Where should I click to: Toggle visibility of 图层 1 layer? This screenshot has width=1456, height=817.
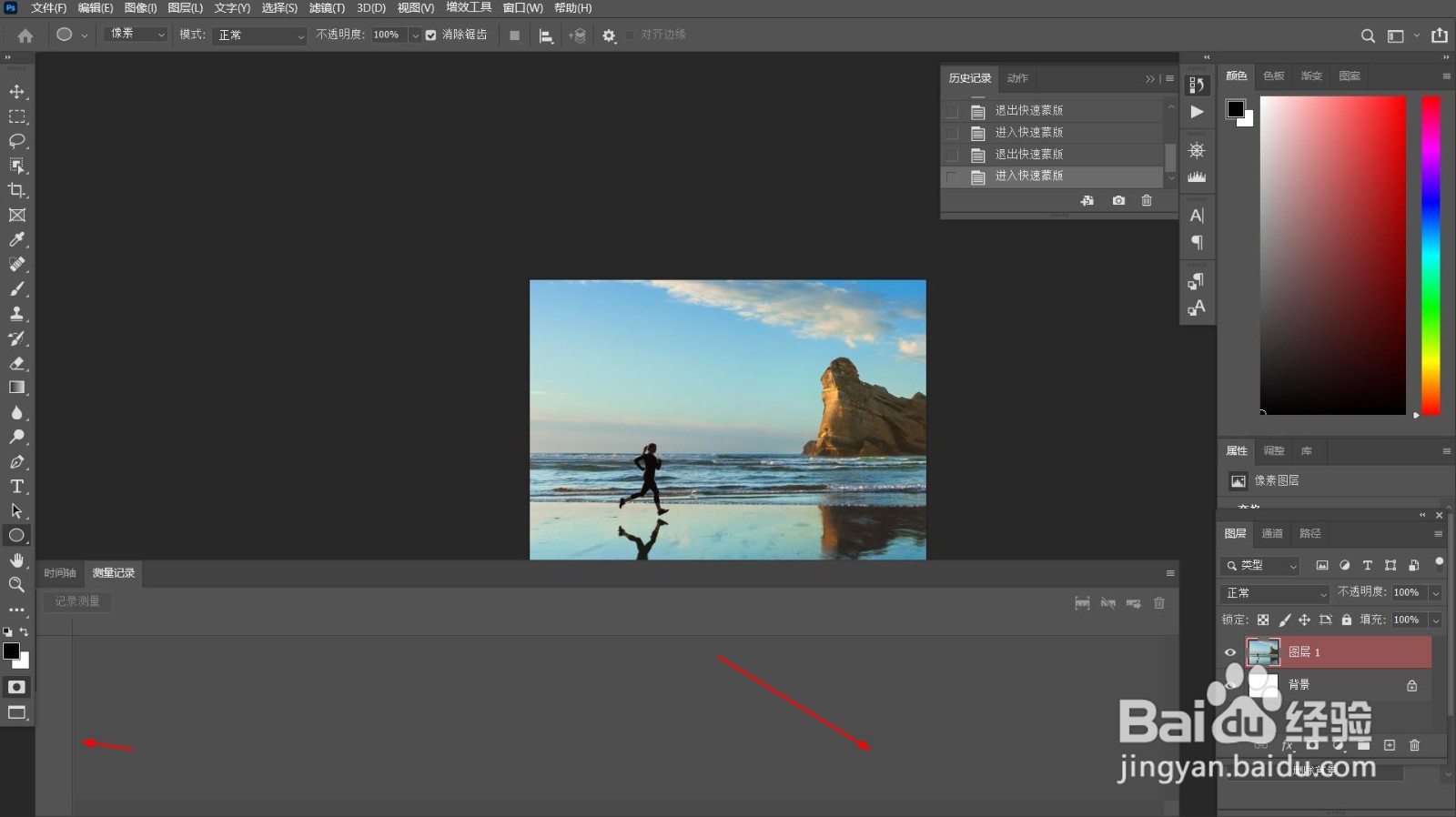click(1230, 652)
